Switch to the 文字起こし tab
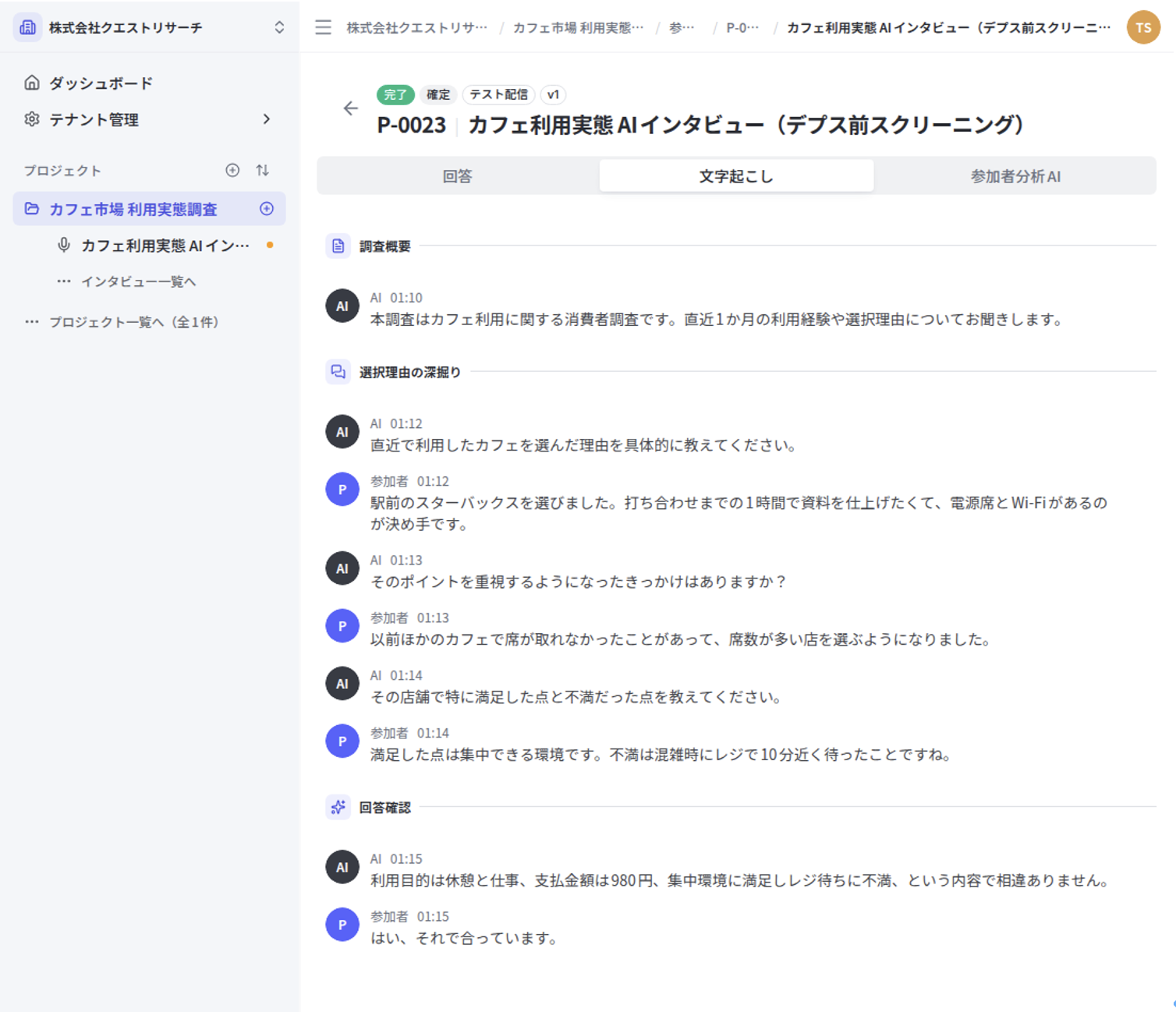The width and height of the screenshot is (1176, 1012). tap(736, 176)
